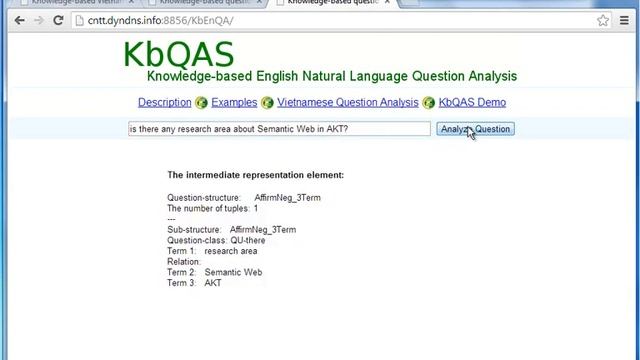Image resolution: width=640 pixels, height=360 pixels.
Task: Open the Description link
Action: pos(164,102)
